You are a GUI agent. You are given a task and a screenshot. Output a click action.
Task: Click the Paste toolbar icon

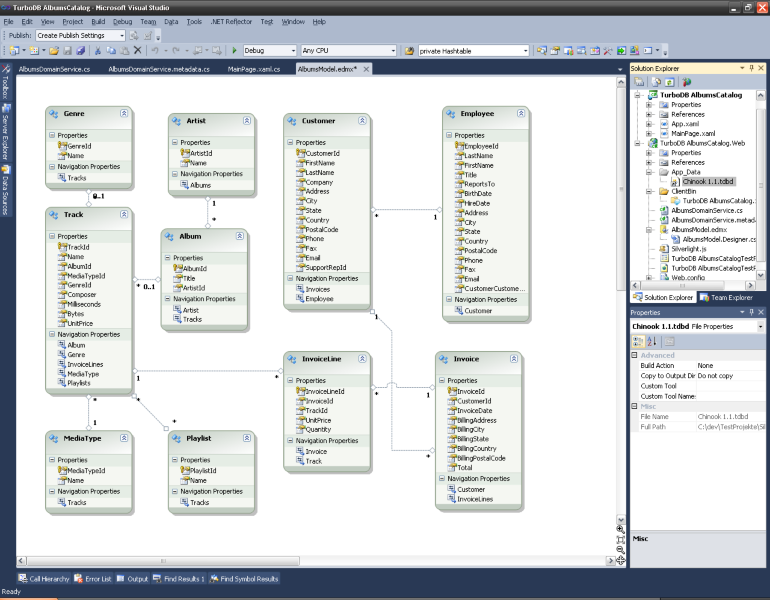click(x=125, y=51)
